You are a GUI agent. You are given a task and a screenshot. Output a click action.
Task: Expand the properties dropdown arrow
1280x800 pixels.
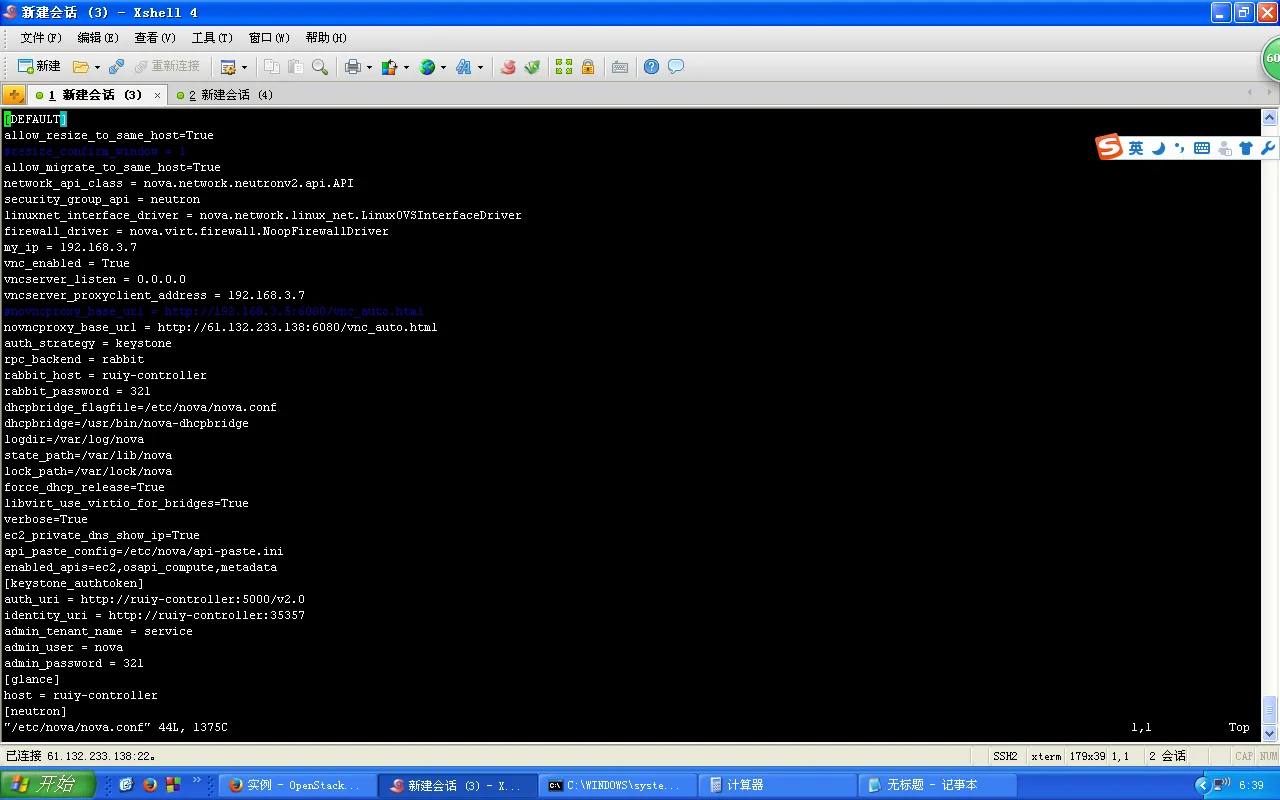point(244,67)
